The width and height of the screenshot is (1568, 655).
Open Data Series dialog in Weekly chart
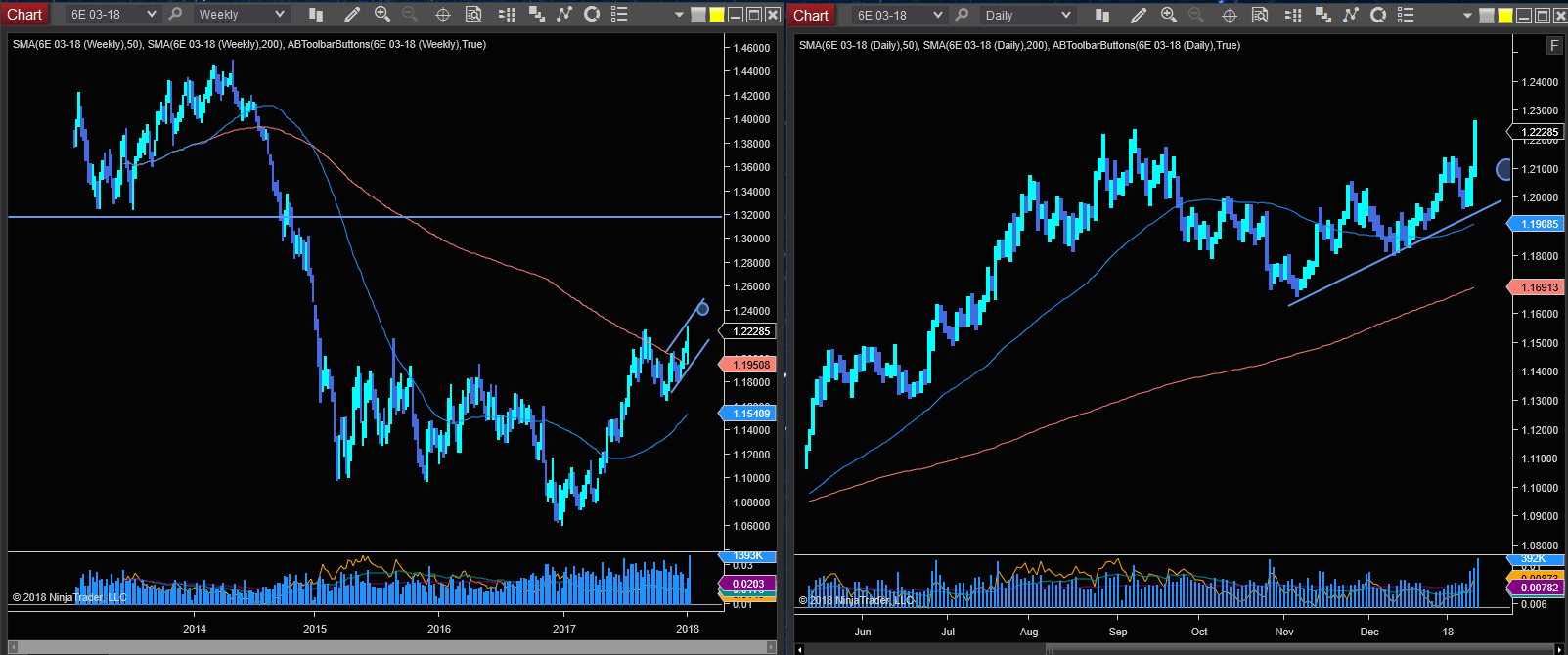pos(536,14)
